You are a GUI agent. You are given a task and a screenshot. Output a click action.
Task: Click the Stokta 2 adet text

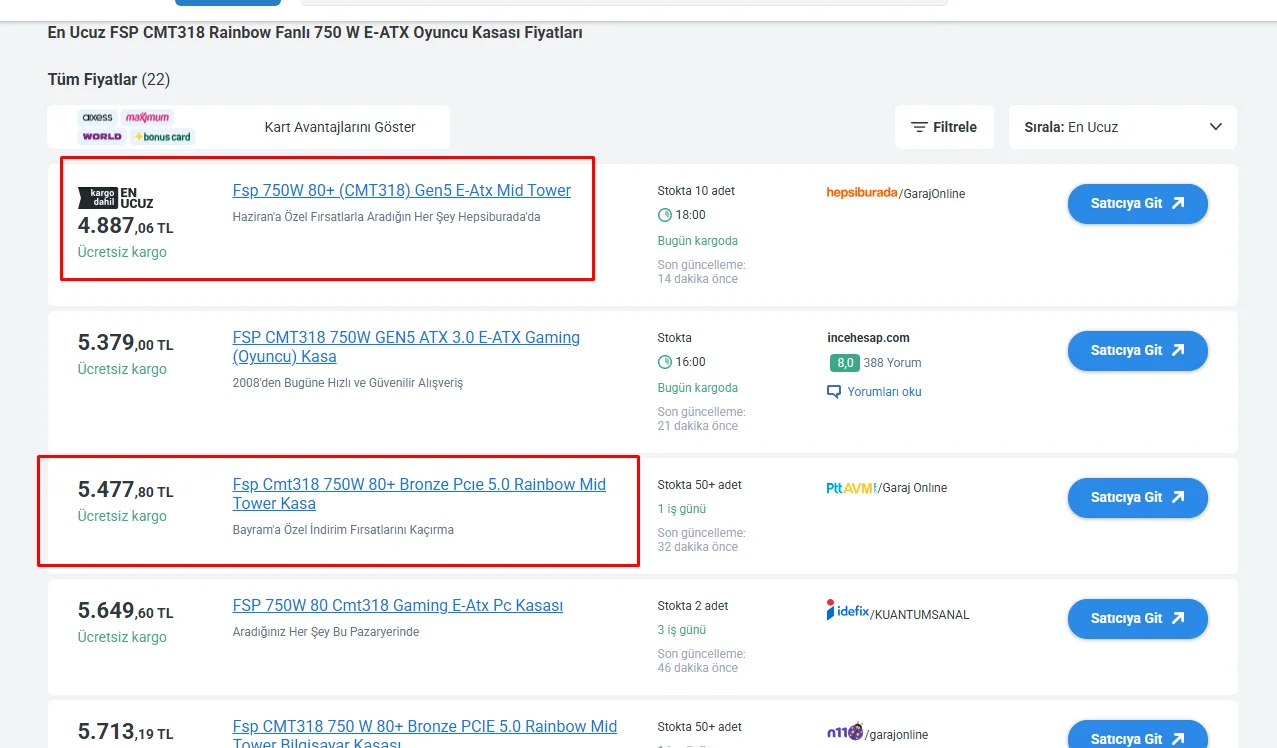(693, 606)
